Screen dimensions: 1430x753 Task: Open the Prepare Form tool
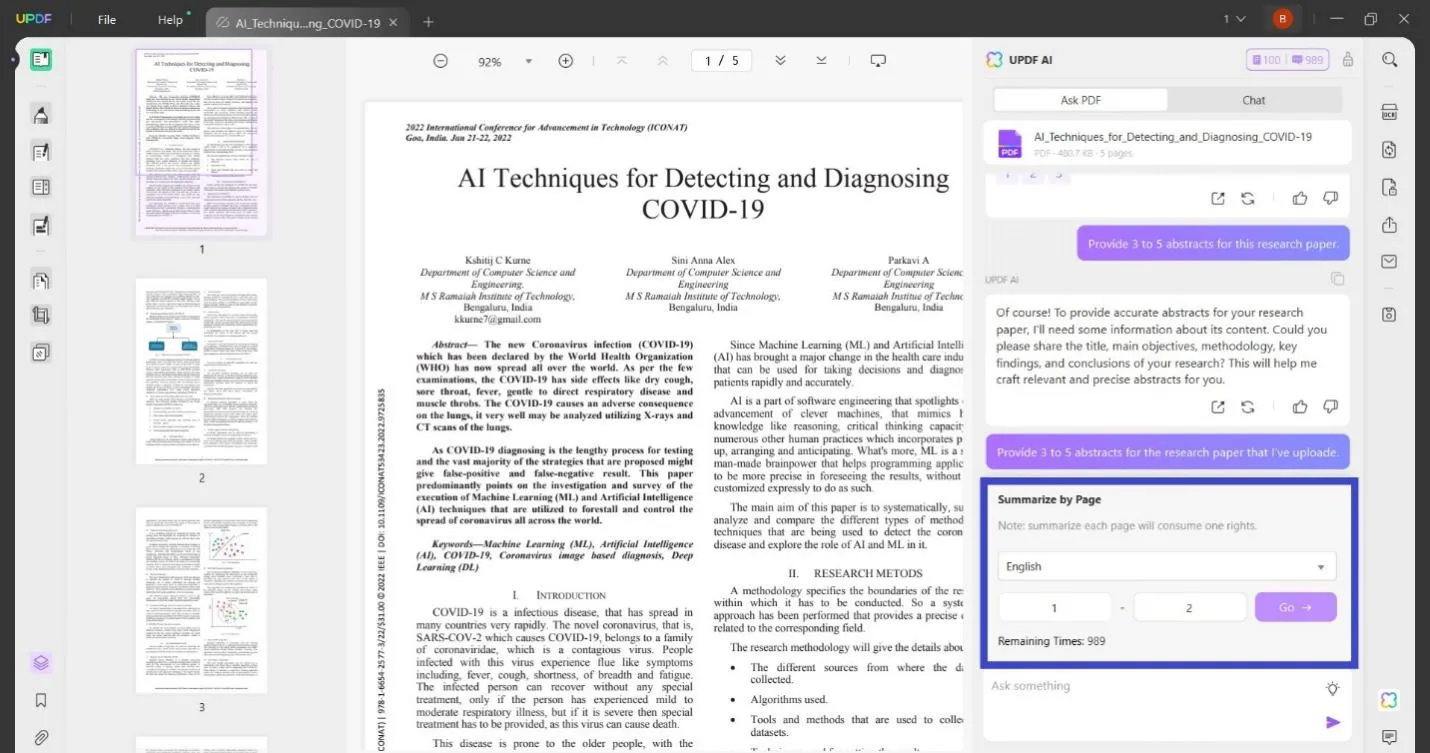tap(41, 188)
